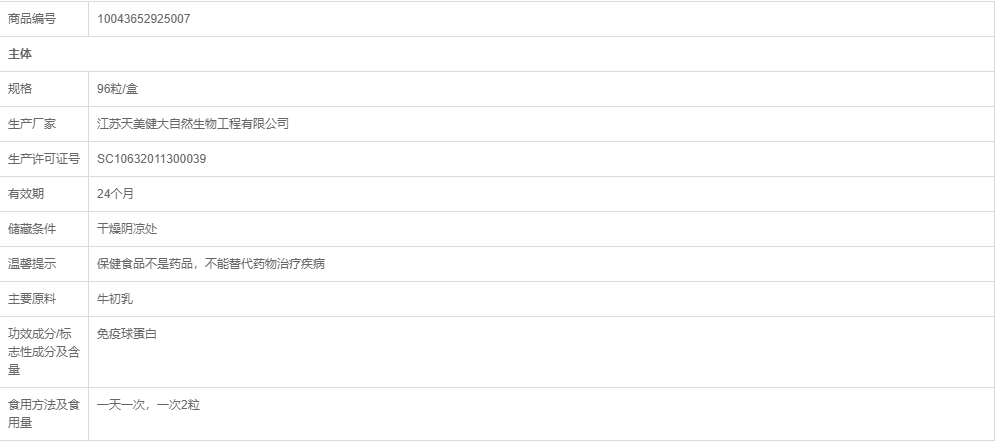997x443 pixels.
Task: Click license number SC10632011300039
Action: click(x=151, y=159)
